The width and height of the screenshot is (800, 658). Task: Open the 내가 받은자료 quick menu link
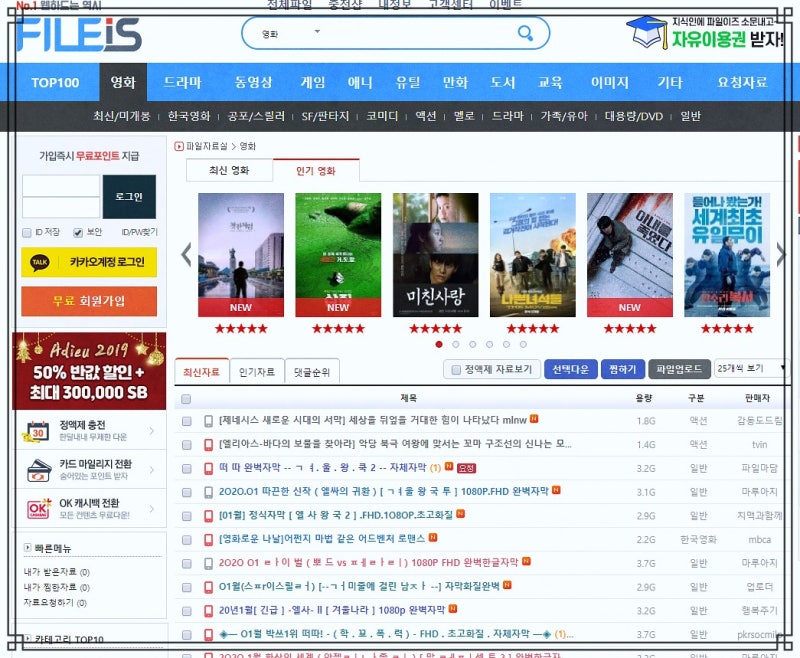point(56,572)
